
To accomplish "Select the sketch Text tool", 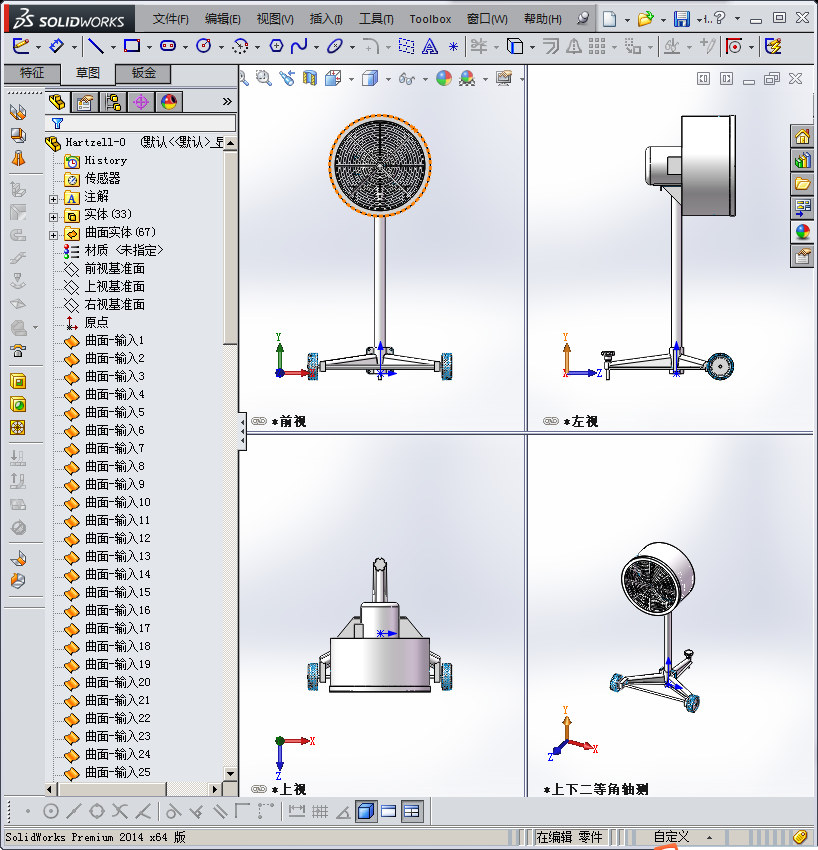I will (430, 47).
